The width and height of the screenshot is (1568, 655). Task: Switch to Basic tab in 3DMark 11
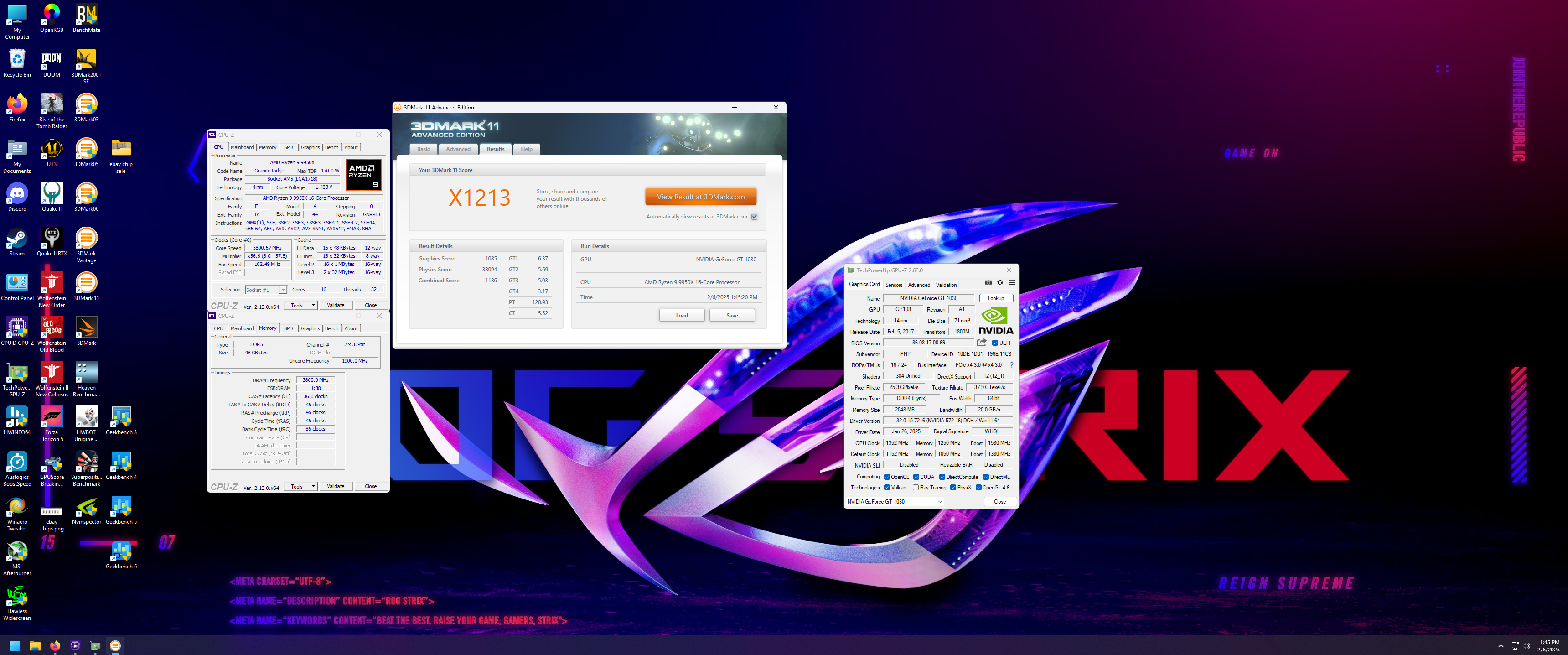[423, 149]
